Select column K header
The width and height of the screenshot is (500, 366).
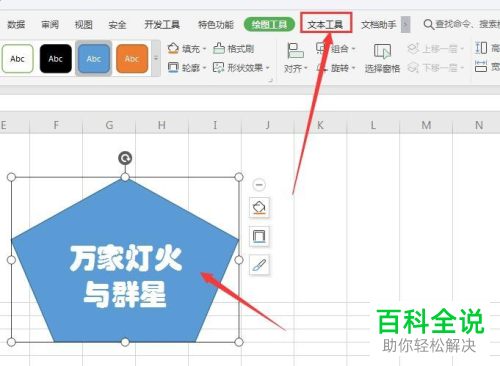click(x=320, y=125)
